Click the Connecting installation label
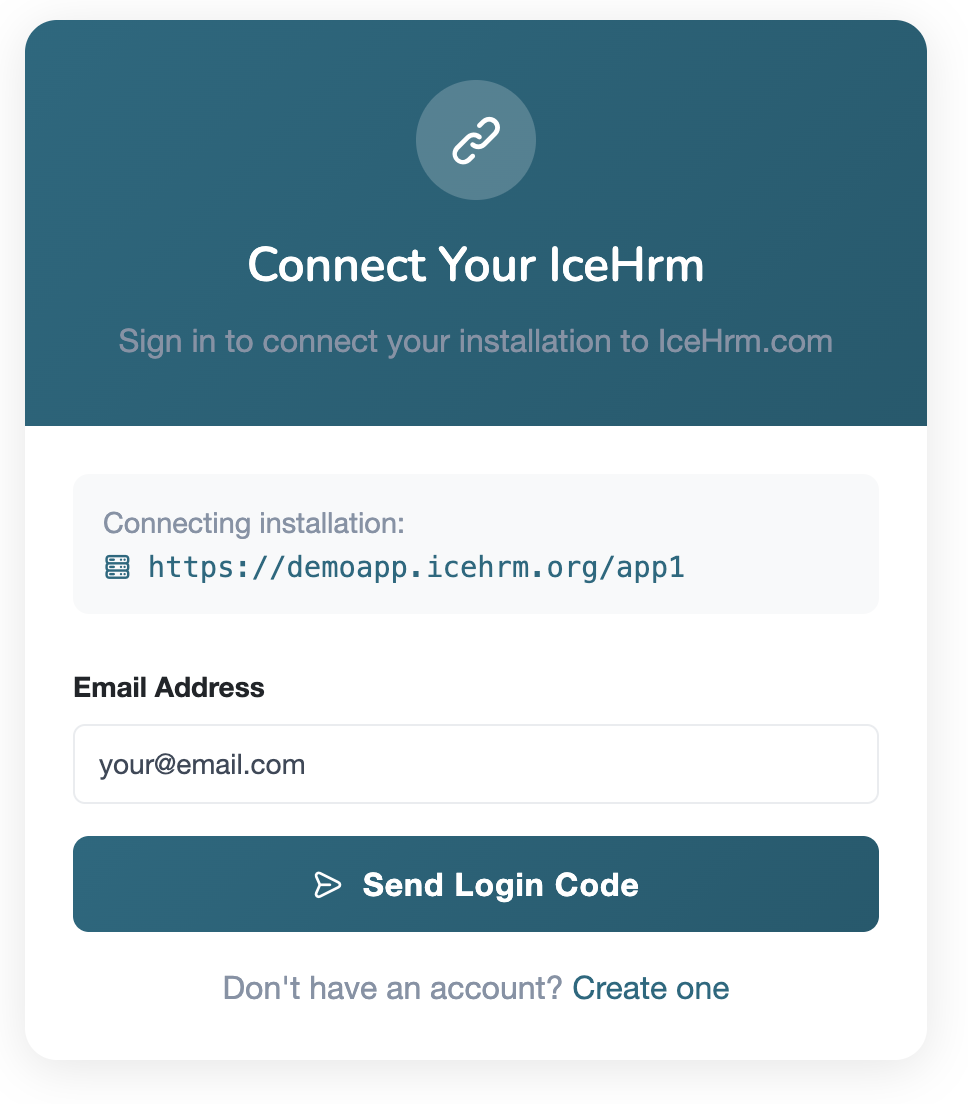 tap(254, 523)
